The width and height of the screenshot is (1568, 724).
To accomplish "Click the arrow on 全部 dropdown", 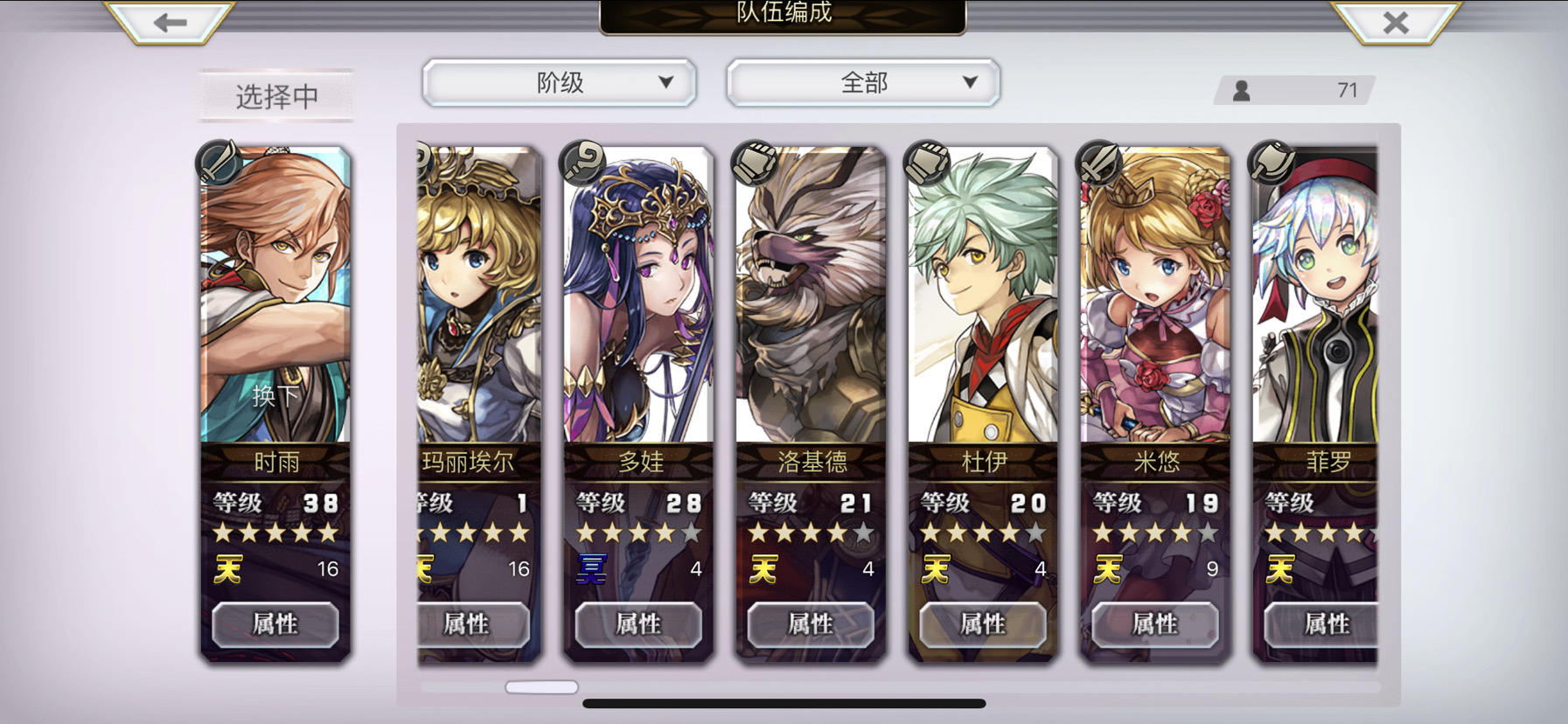I will 969,82.
